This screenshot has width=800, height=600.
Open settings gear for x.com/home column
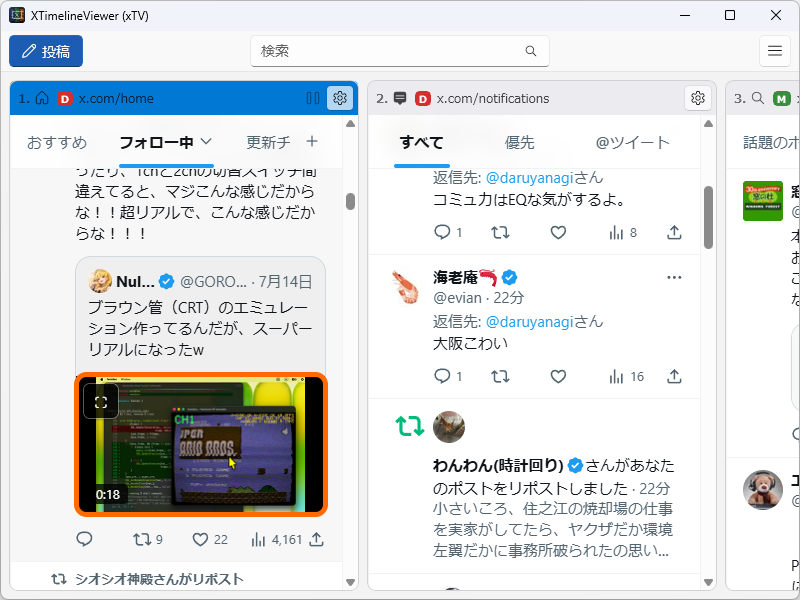point(340,98)
